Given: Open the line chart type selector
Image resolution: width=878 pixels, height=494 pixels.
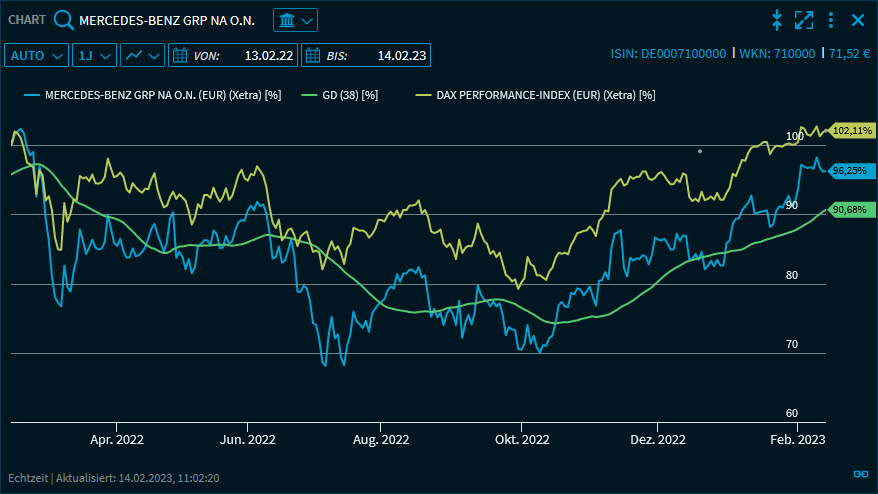Looking at the screenshot, I should click(142, 55).
